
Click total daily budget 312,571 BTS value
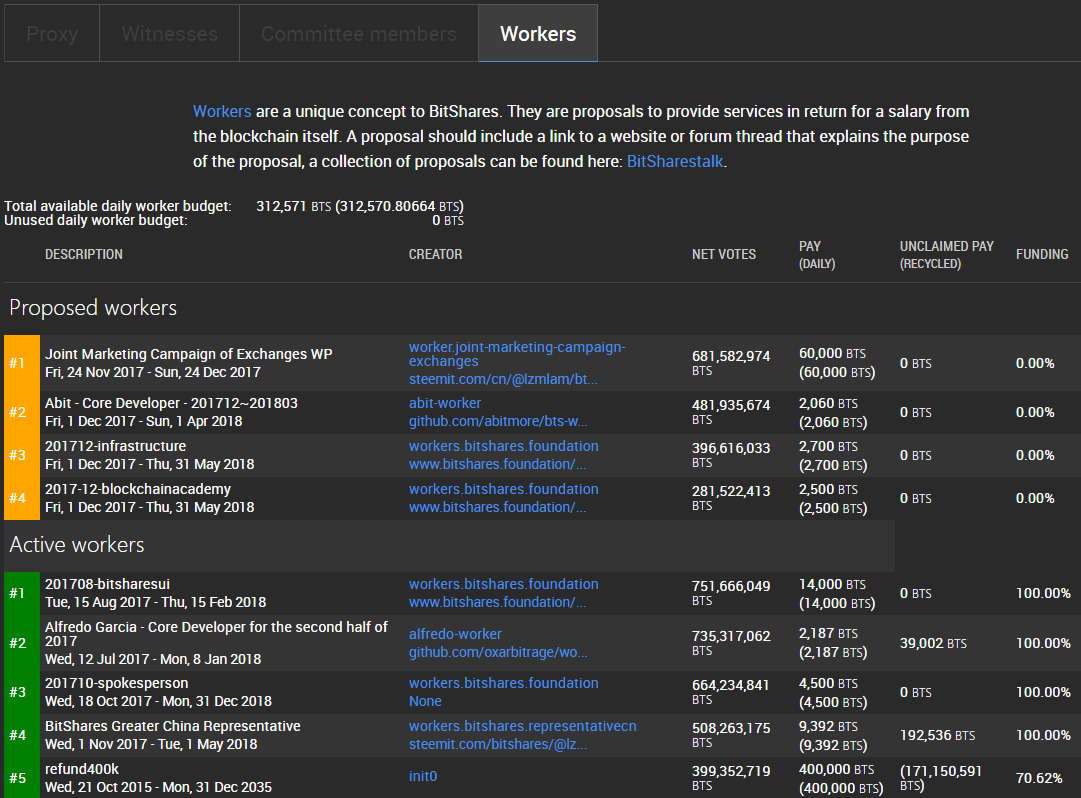coord(294,206)
